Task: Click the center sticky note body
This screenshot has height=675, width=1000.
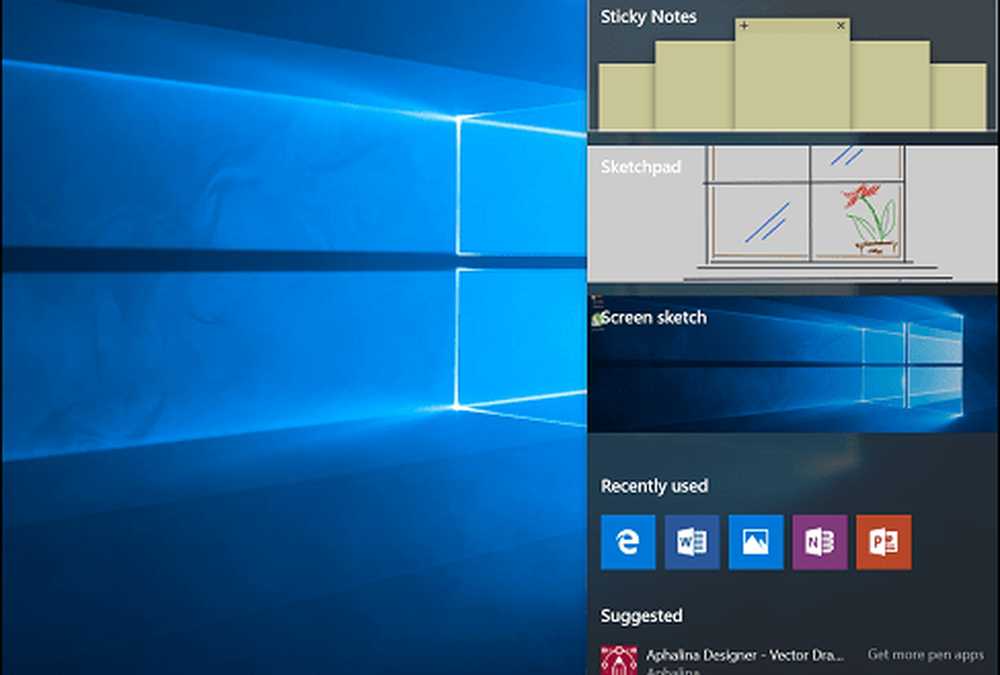Action: click(x=792, y=80)
